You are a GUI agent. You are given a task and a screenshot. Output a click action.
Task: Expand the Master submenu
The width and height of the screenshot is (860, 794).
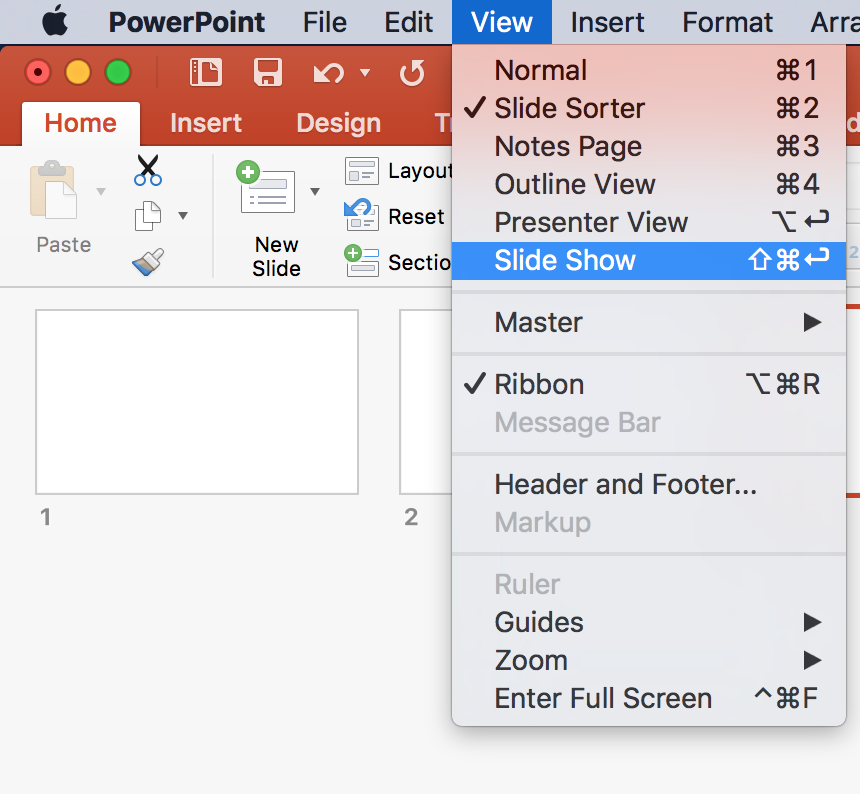649,322
